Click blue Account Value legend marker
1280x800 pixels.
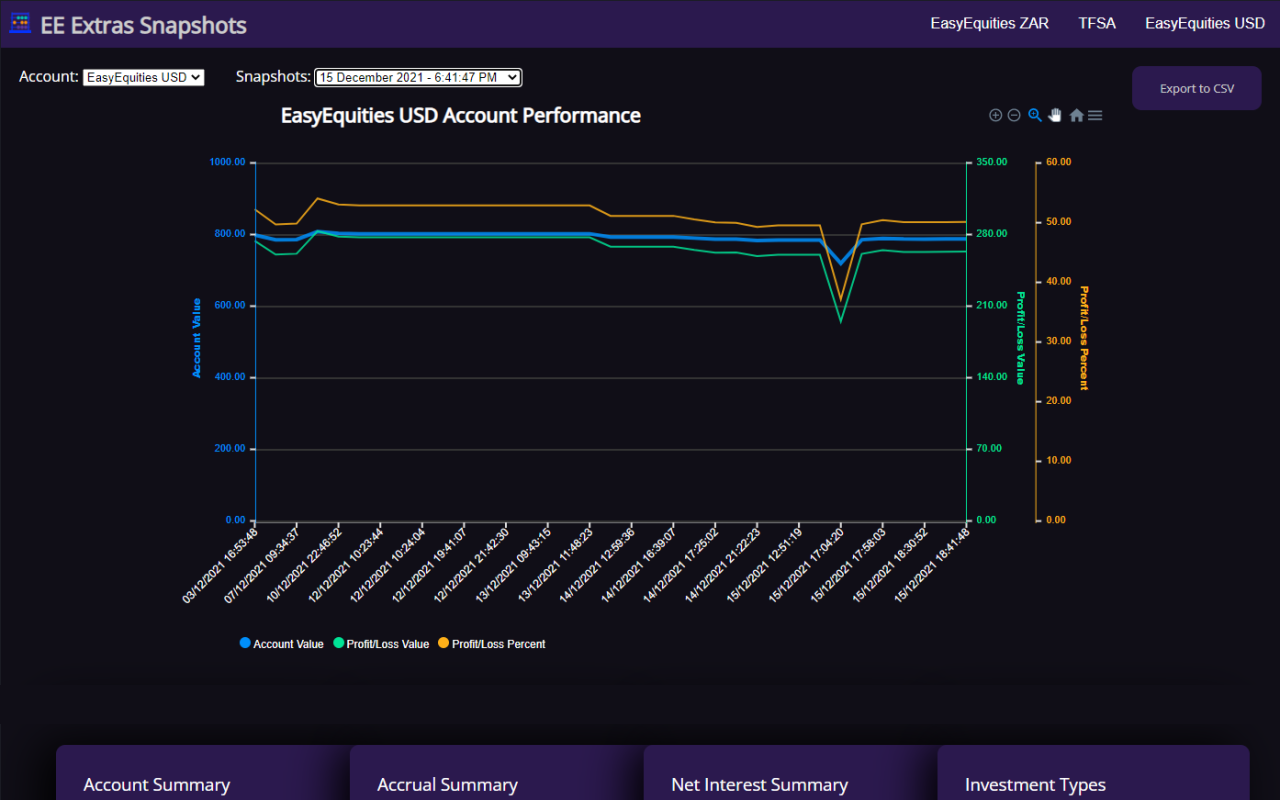pos(245,644)
